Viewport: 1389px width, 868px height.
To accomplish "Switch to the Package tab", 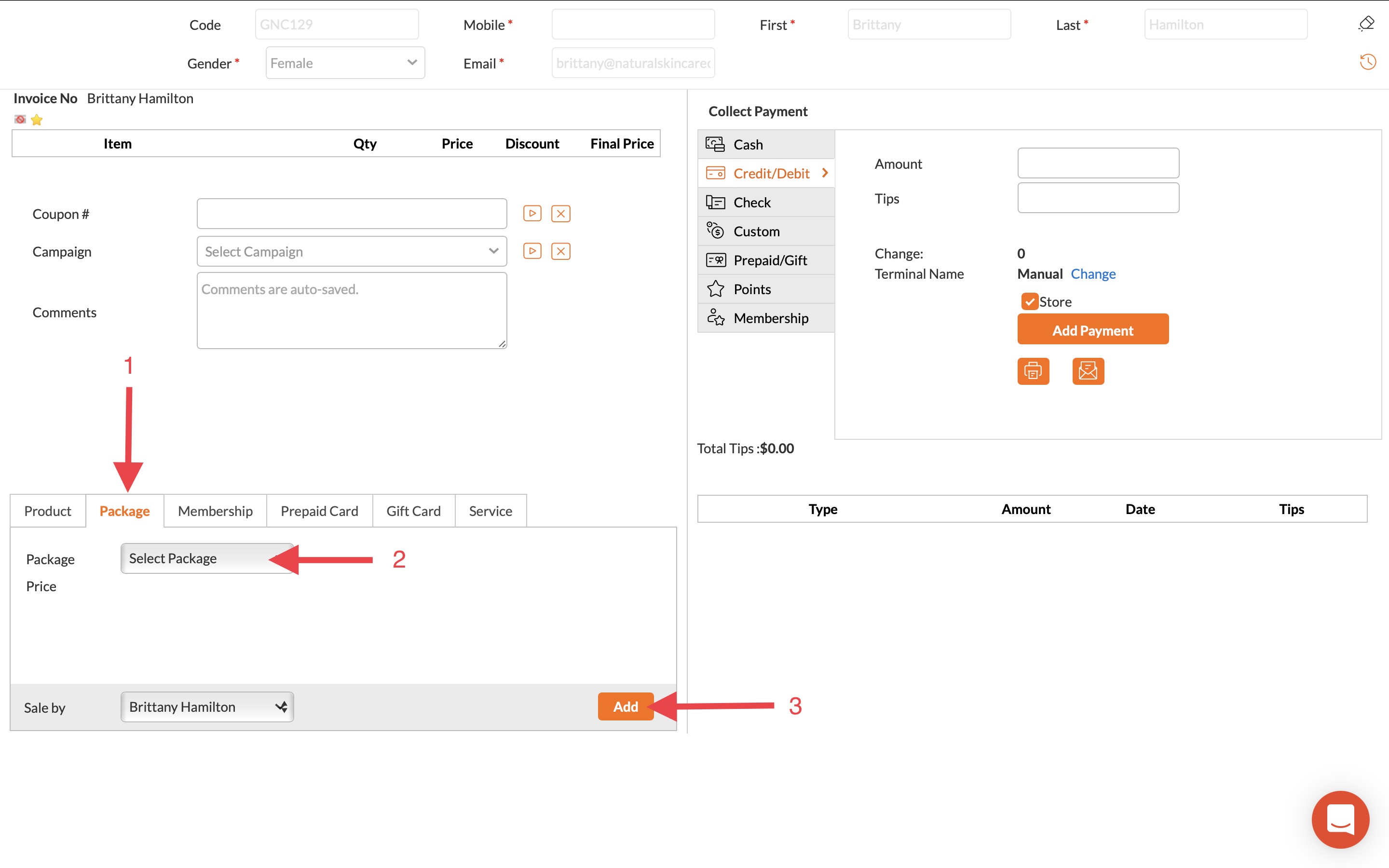I will (x=124, y=510).
